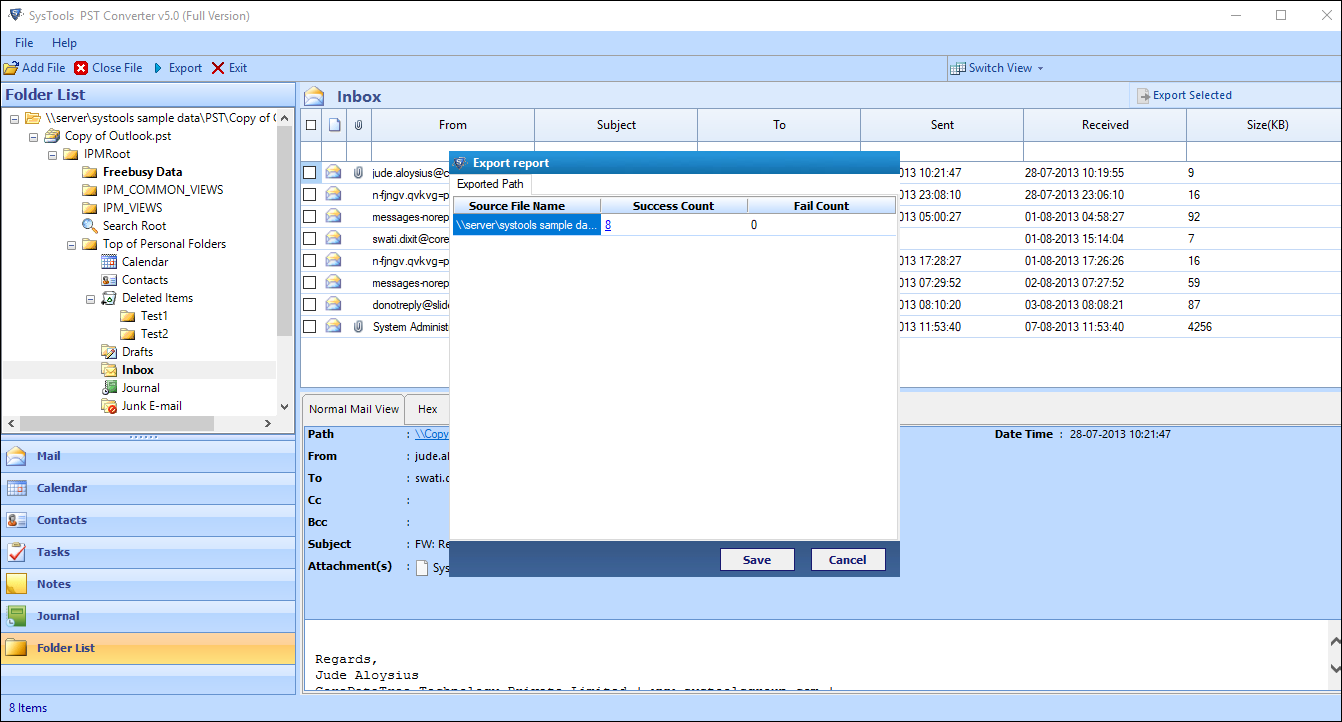The height and width of the screenshot is (722, 1342).
Task: Click the Close File red icon
Action: 81,68
